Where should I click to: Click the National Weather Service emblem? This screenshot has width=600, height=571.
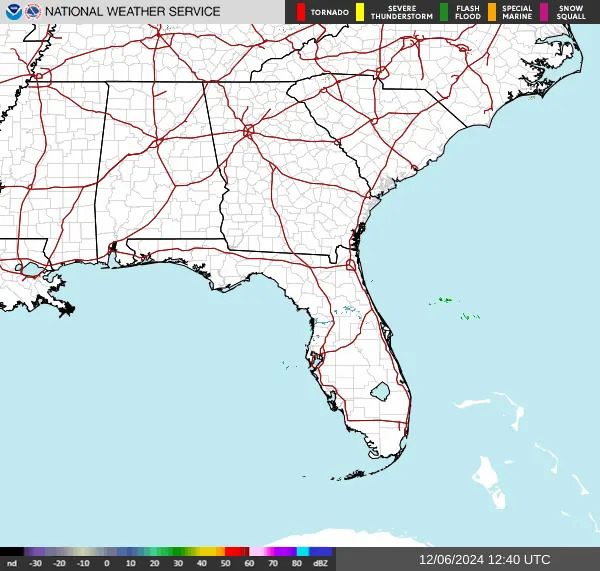[33, 12]
